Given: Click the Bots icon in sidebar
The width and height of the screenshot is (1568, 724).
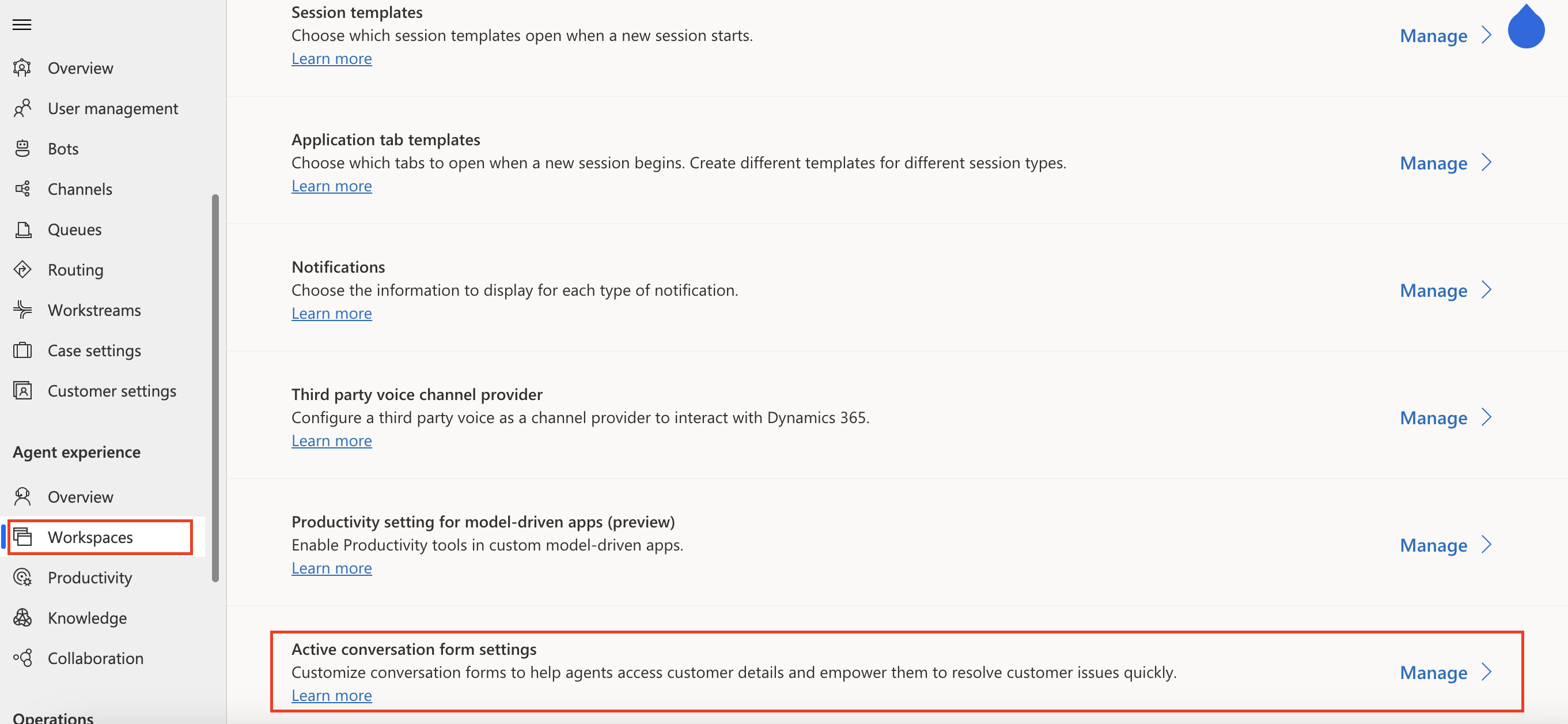Looking at the screenshot, I should [x=22, y=149].
